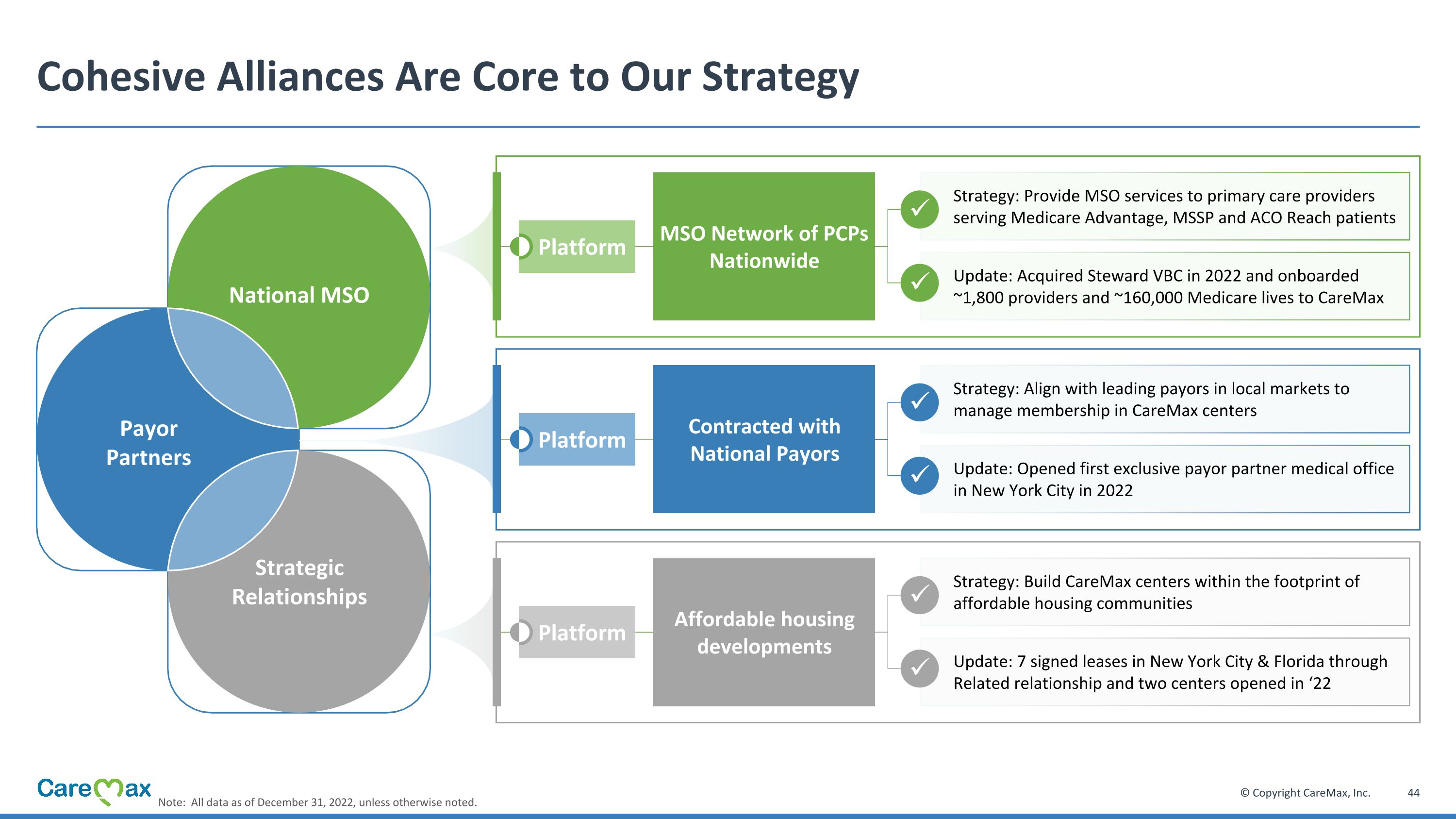
Task: Click the slide title Cohesive Alliances Are Core
Action: click(447, 77)
